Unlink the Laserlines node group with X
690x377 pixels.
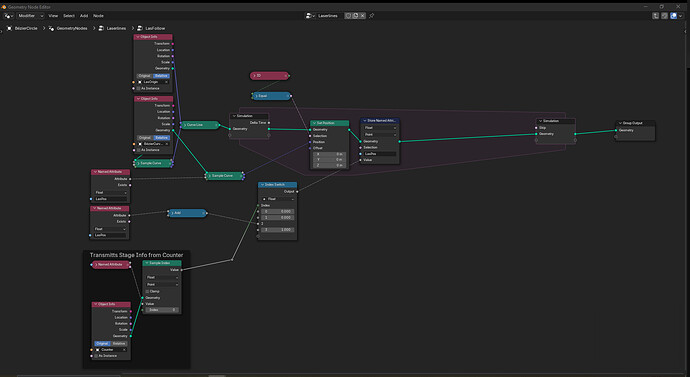coord(362,16)
